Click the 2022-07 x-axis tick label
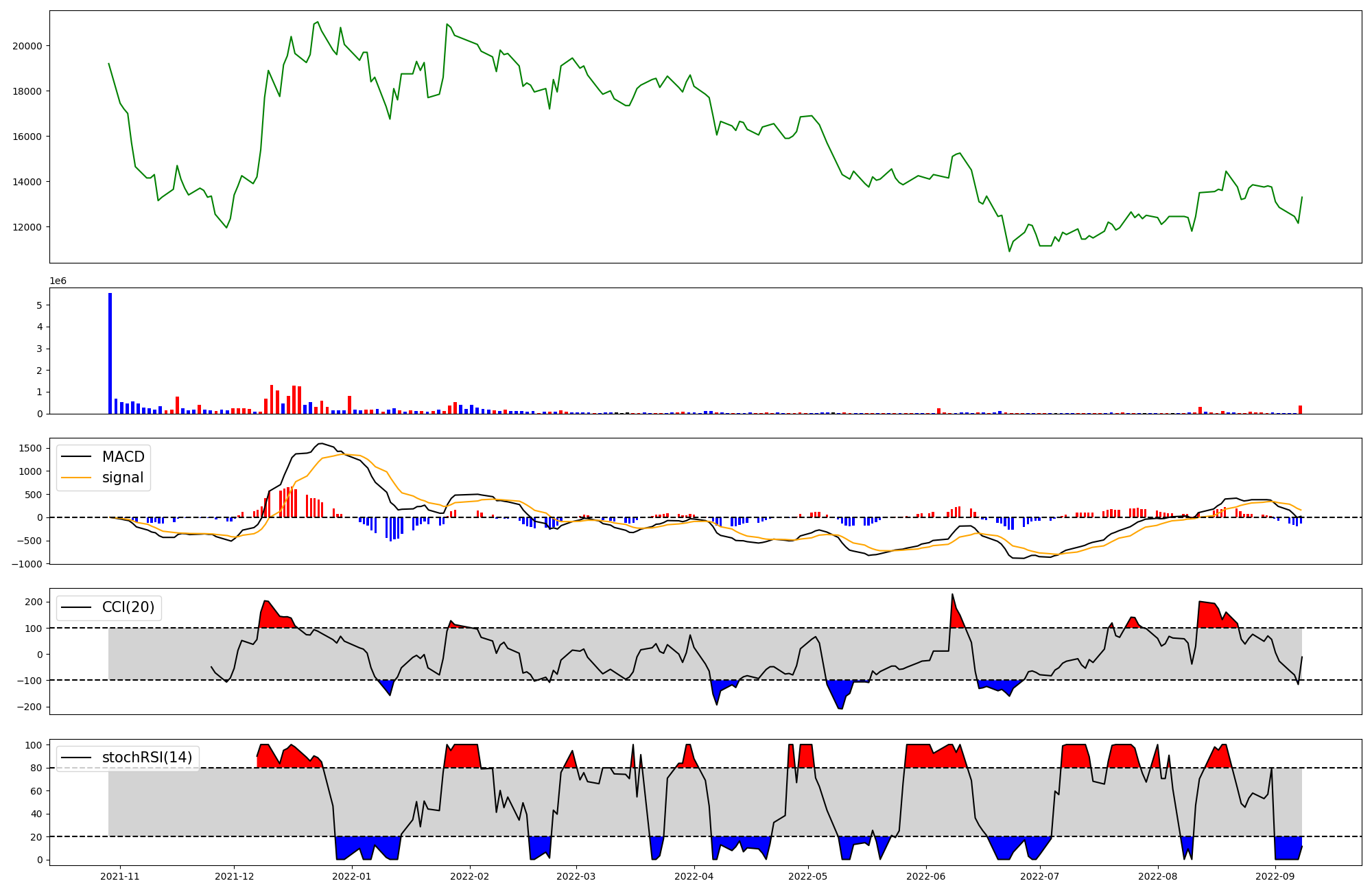The height and width of the screenshot is (892, 1372). pyautogui.click(x=1040, y=876)
